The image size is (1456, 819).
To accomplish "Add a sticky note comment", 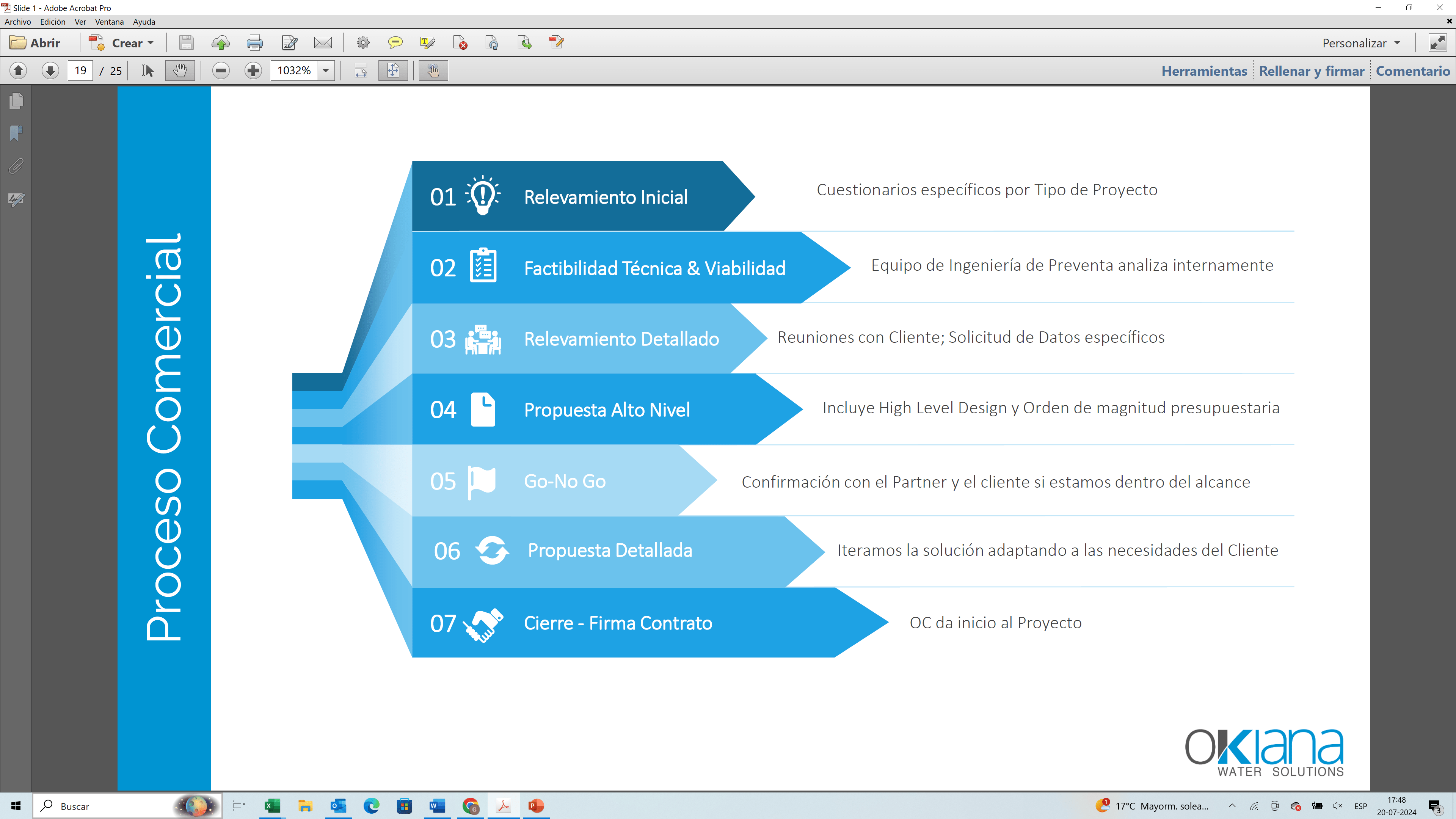I will pos(395,43).
